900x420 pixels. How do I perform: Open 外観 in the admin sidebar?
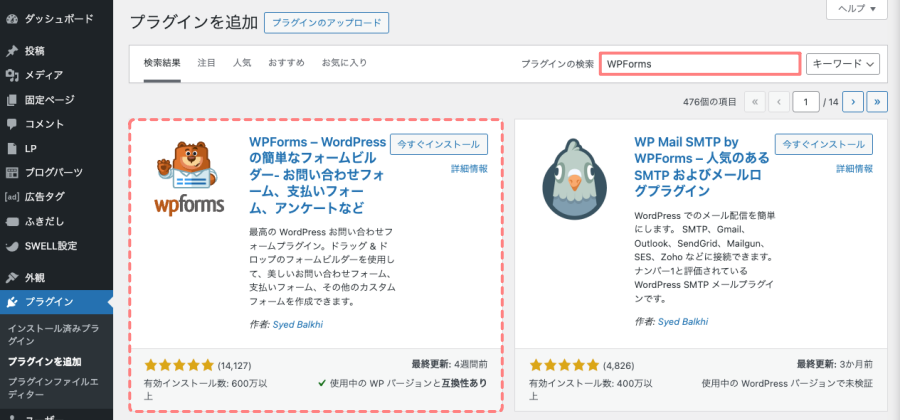pos(34,278)
